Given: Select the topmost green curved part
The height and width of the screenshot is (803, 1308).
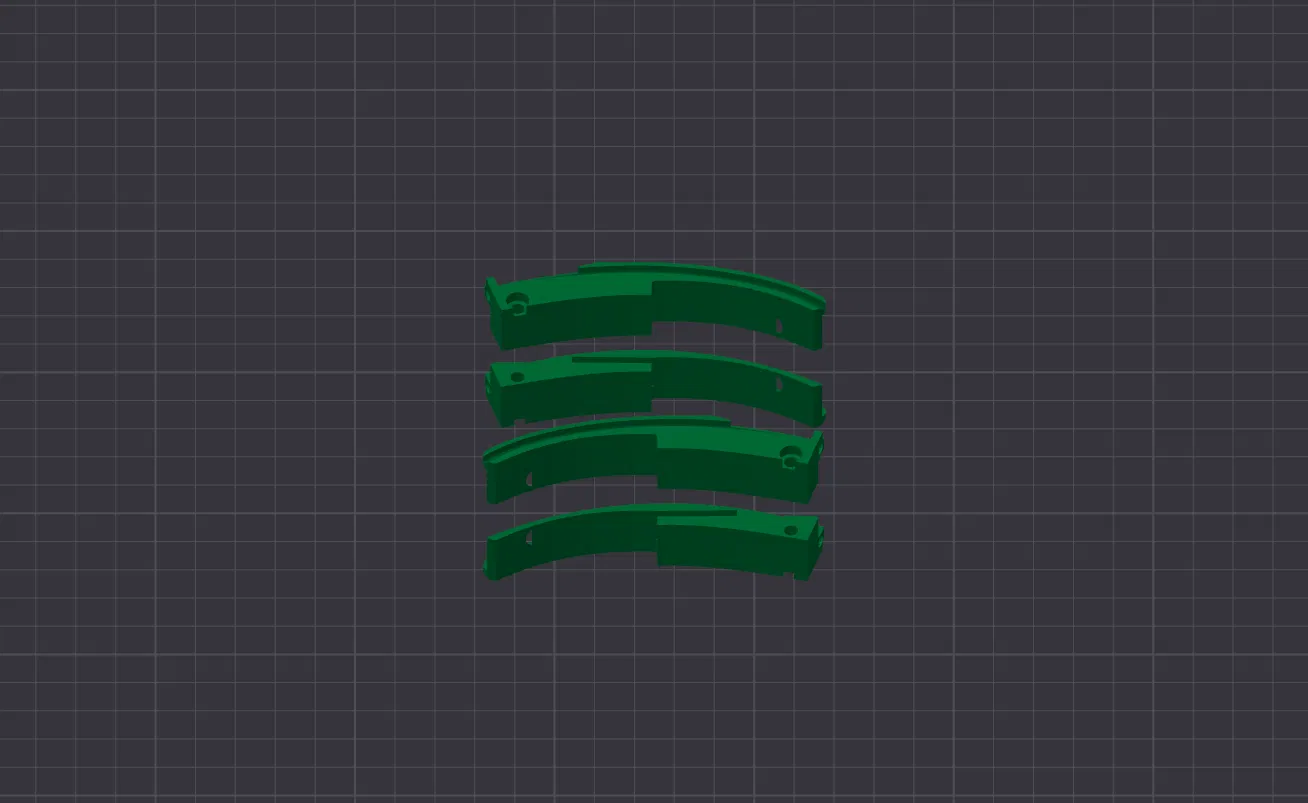Looking at the screenshot, I should 655,305.
